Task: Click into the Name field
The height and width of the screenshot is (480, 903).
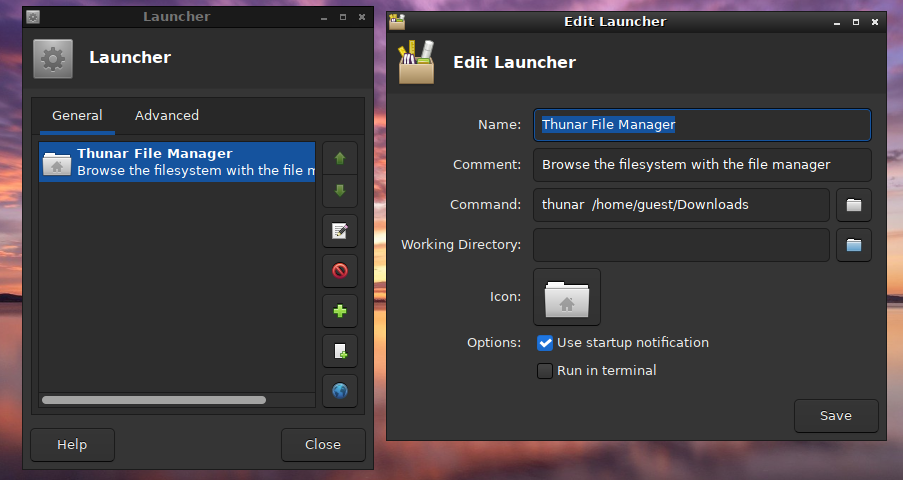Action: (x=702, y=125)
